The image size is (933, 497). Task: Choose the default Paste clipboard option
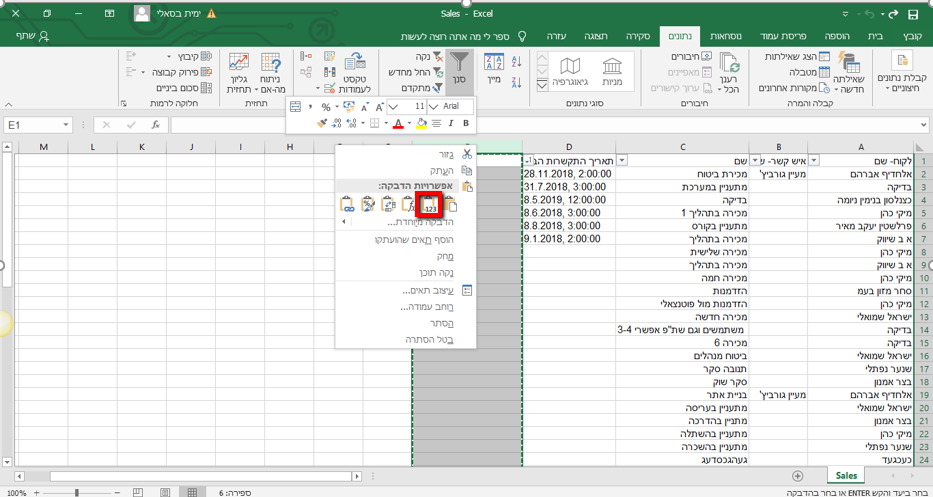[451, 204]
